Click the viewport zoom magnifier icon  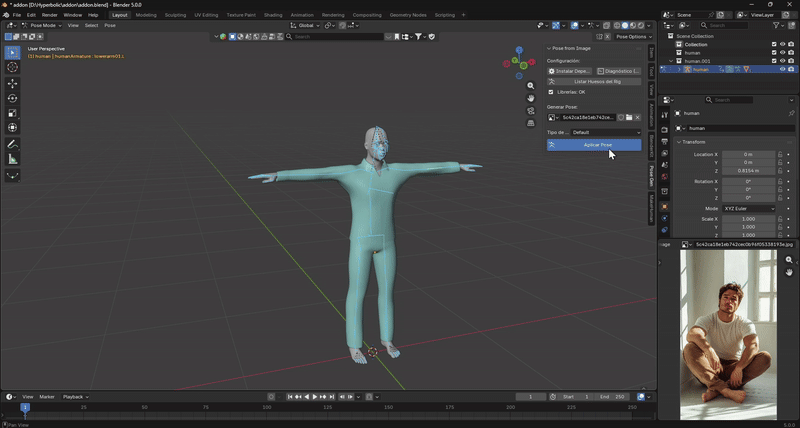(531, 86)
